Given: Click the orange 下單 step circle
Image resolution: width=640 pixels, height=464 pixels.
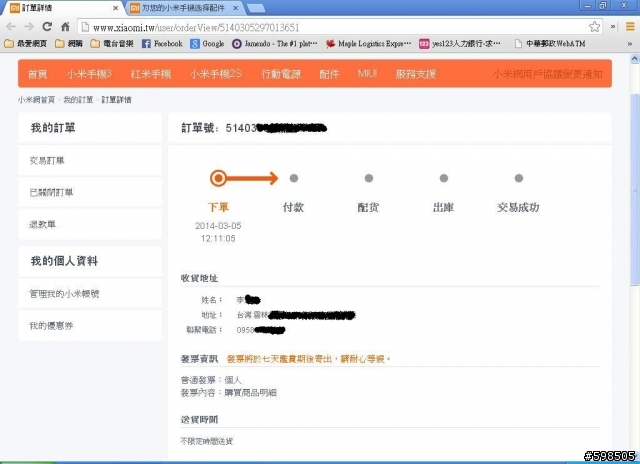Looking at the screenshot, I should click(218, 178).
